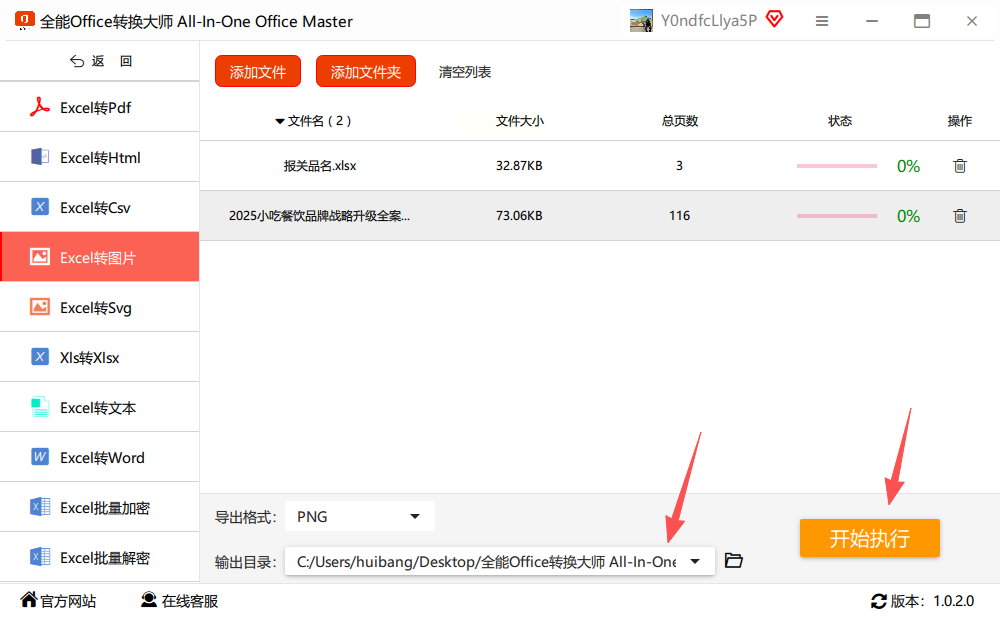Open Excel转文本 label

[x=98, y=408]
